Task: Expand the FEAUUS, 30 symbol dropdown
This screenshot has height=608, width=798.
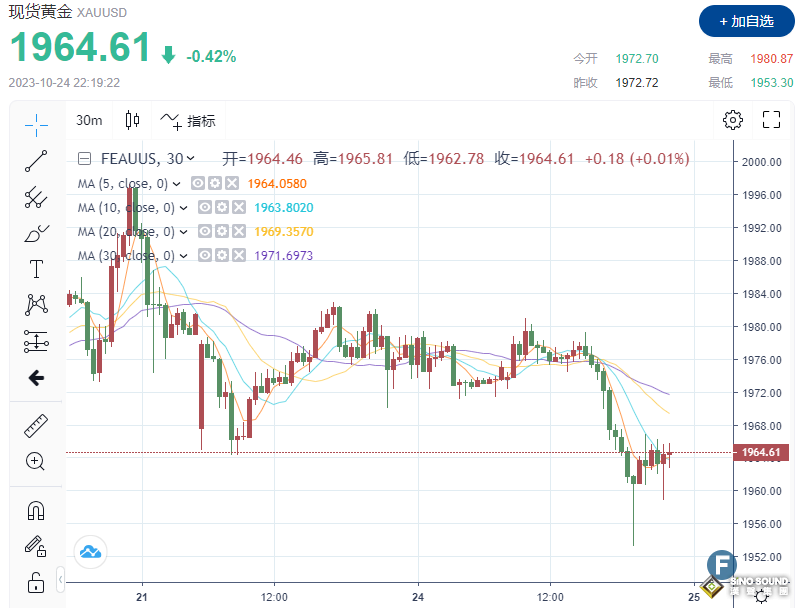Action: pyautogui.click(x=191, y=158)
